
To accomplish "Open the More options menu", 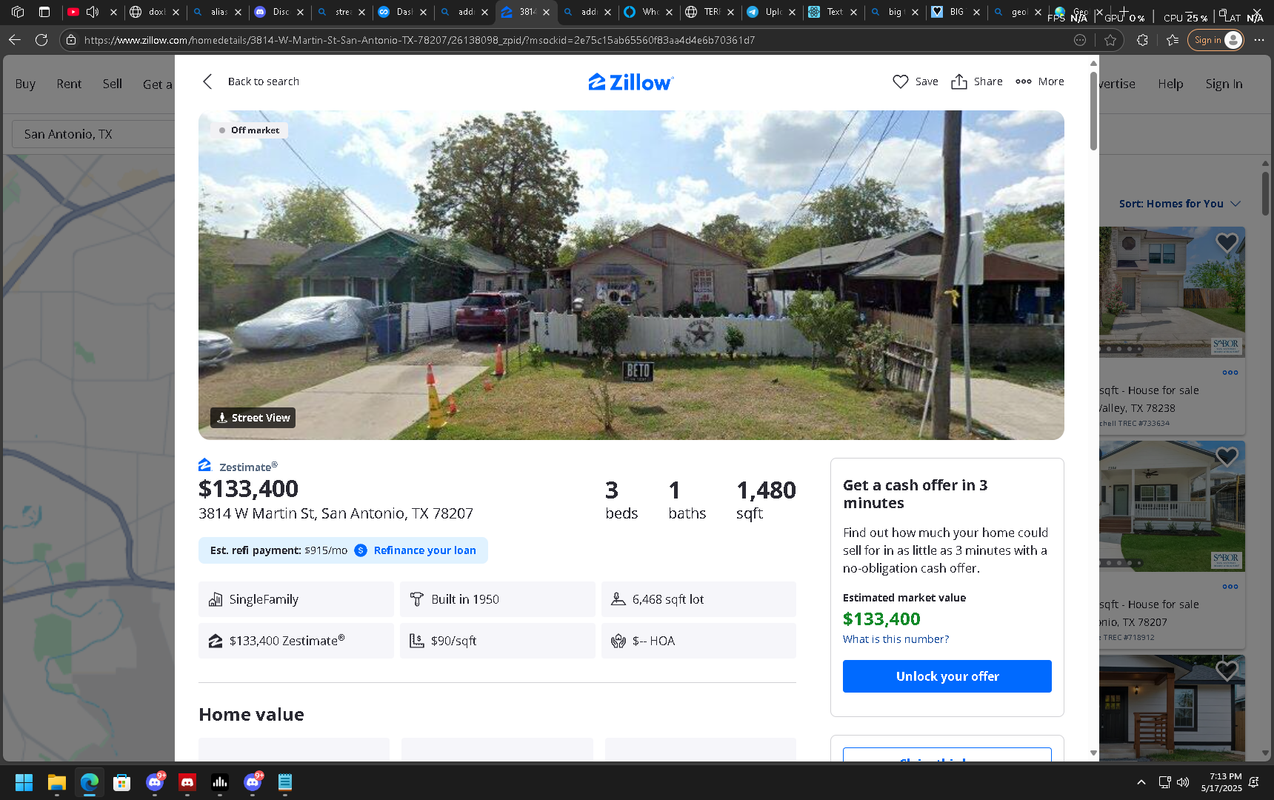I will pyautogui.click(x=1039, y=82).
